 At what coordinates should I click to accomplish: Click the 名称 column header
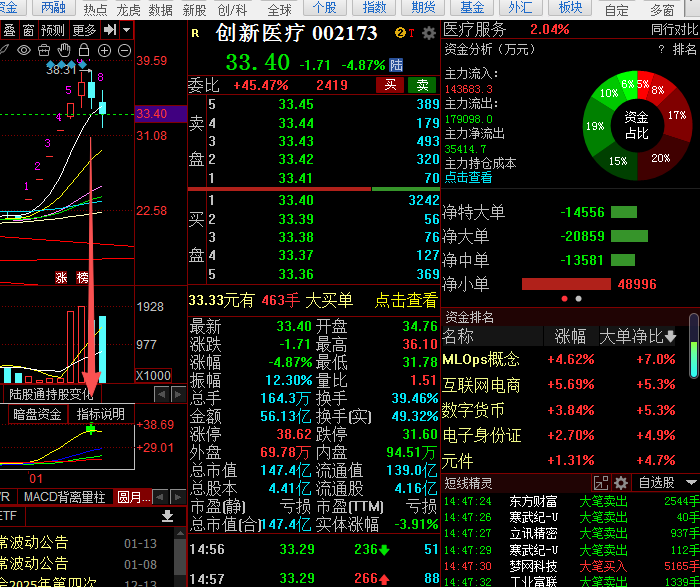pyautogui.click(x=458, y=336)
